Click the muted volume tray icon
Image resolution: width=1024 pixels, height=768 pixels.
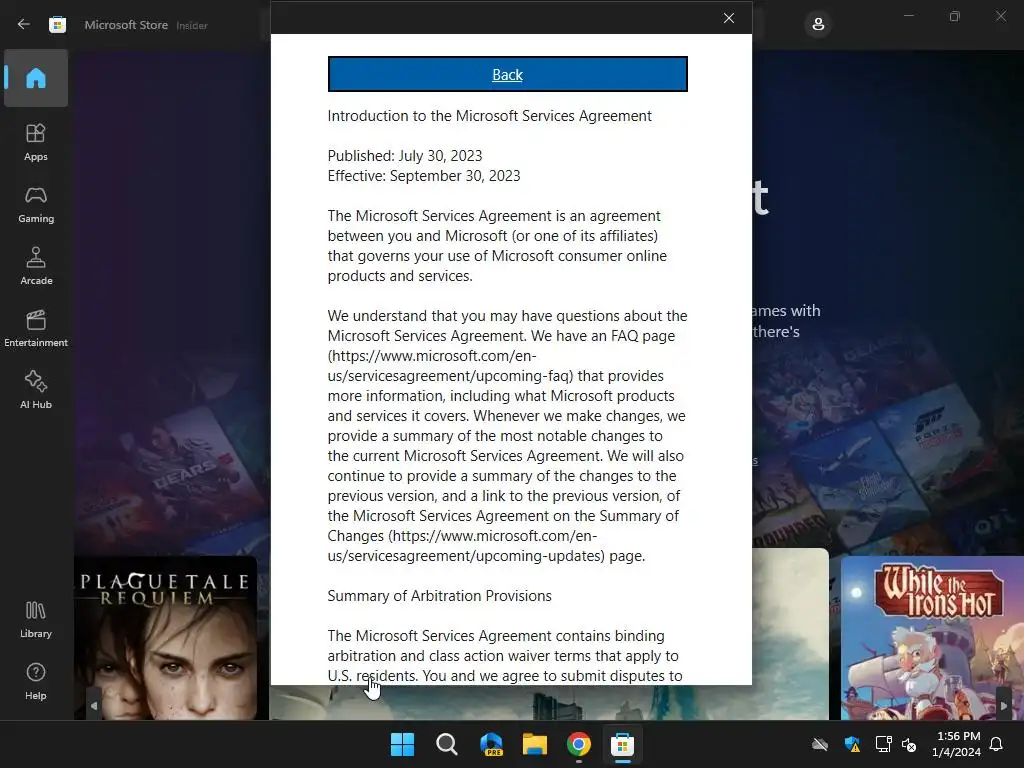pos(909,744)
